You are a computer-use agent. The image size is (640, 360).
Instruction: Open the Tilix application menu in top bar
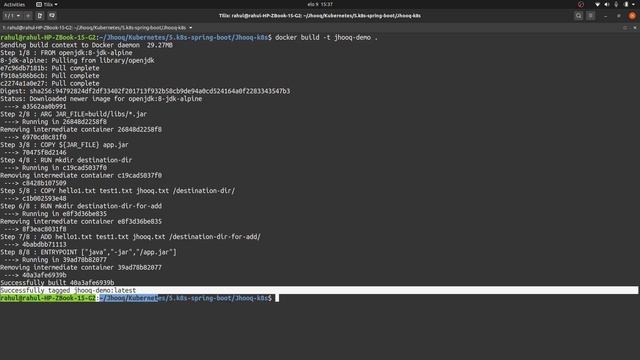tap(47, 4)
